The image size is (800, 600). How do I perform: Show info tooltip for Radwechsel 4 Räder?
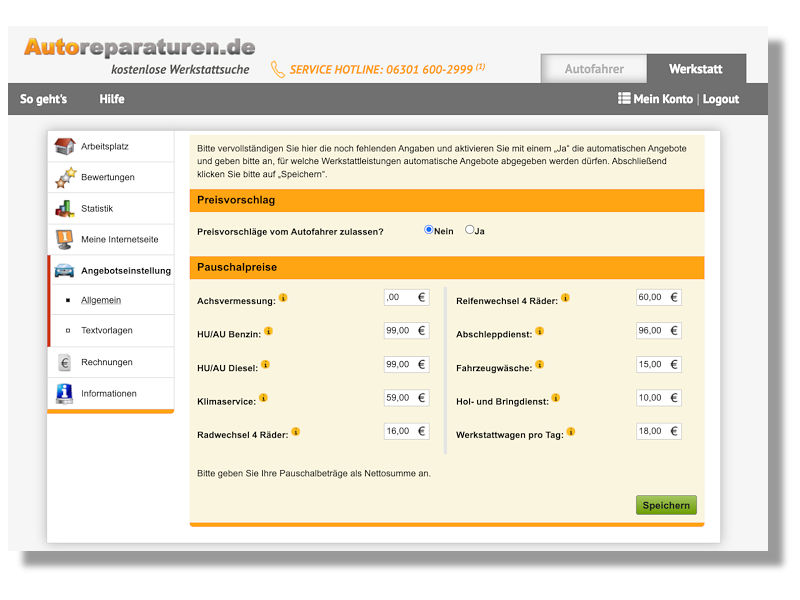point(296,432)
